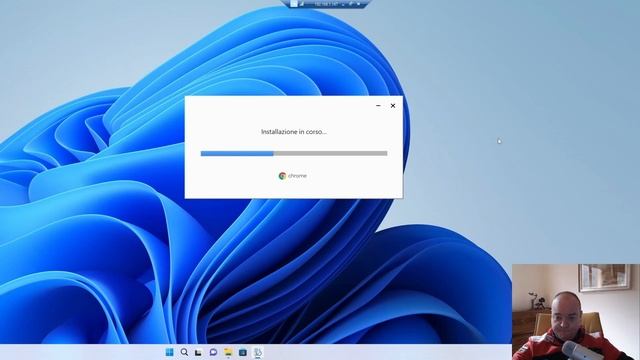The height and width of the screenshot is (360, 640).
Task: Click the Chrome logo in installer
Action: click(x=282, y=176)
